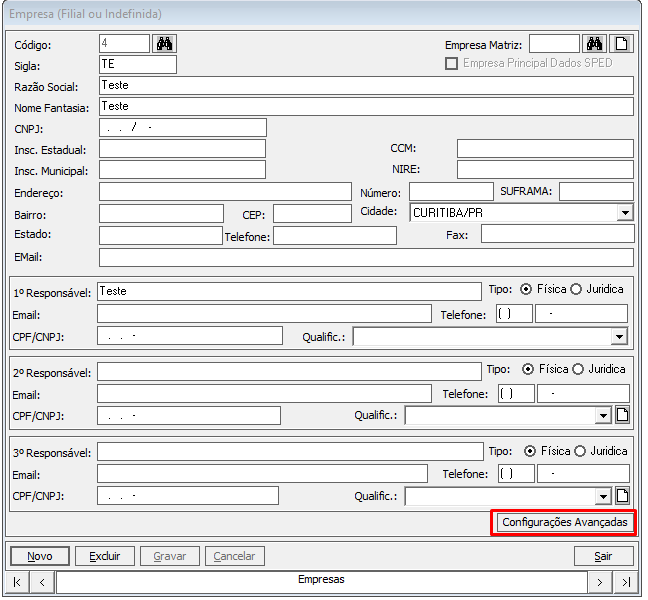Click Email field of 3º Responsável
The height and width of the screenshot is (600, 648).
[x=262, y=474]
